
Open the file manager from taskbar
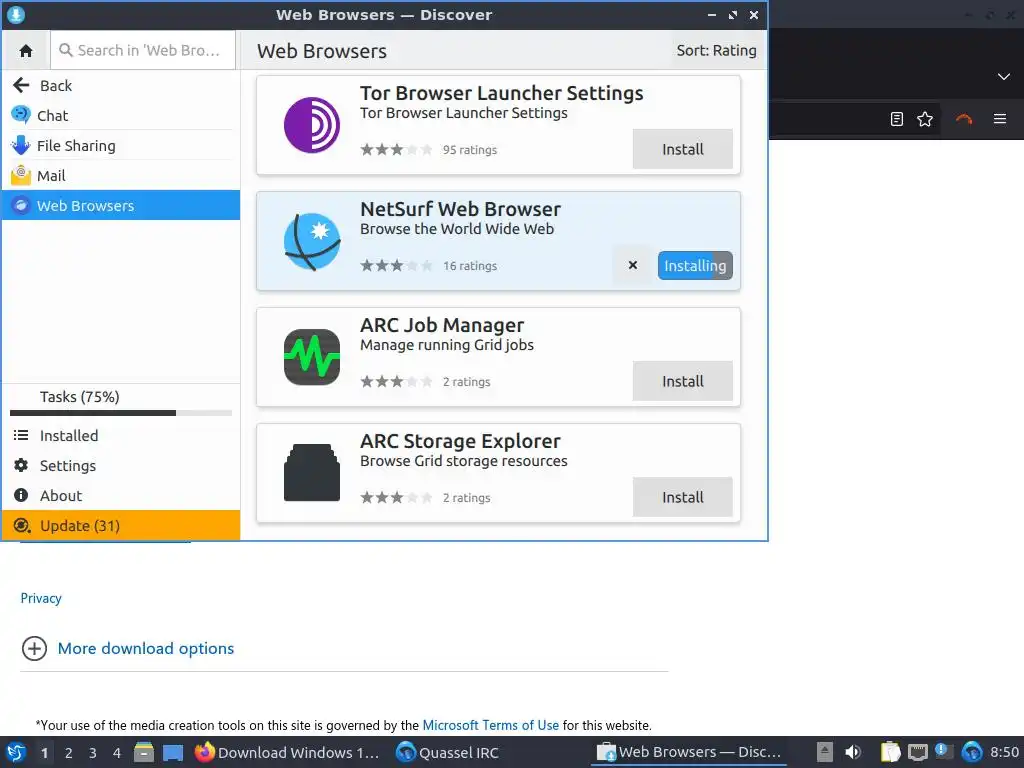point(144,752)
